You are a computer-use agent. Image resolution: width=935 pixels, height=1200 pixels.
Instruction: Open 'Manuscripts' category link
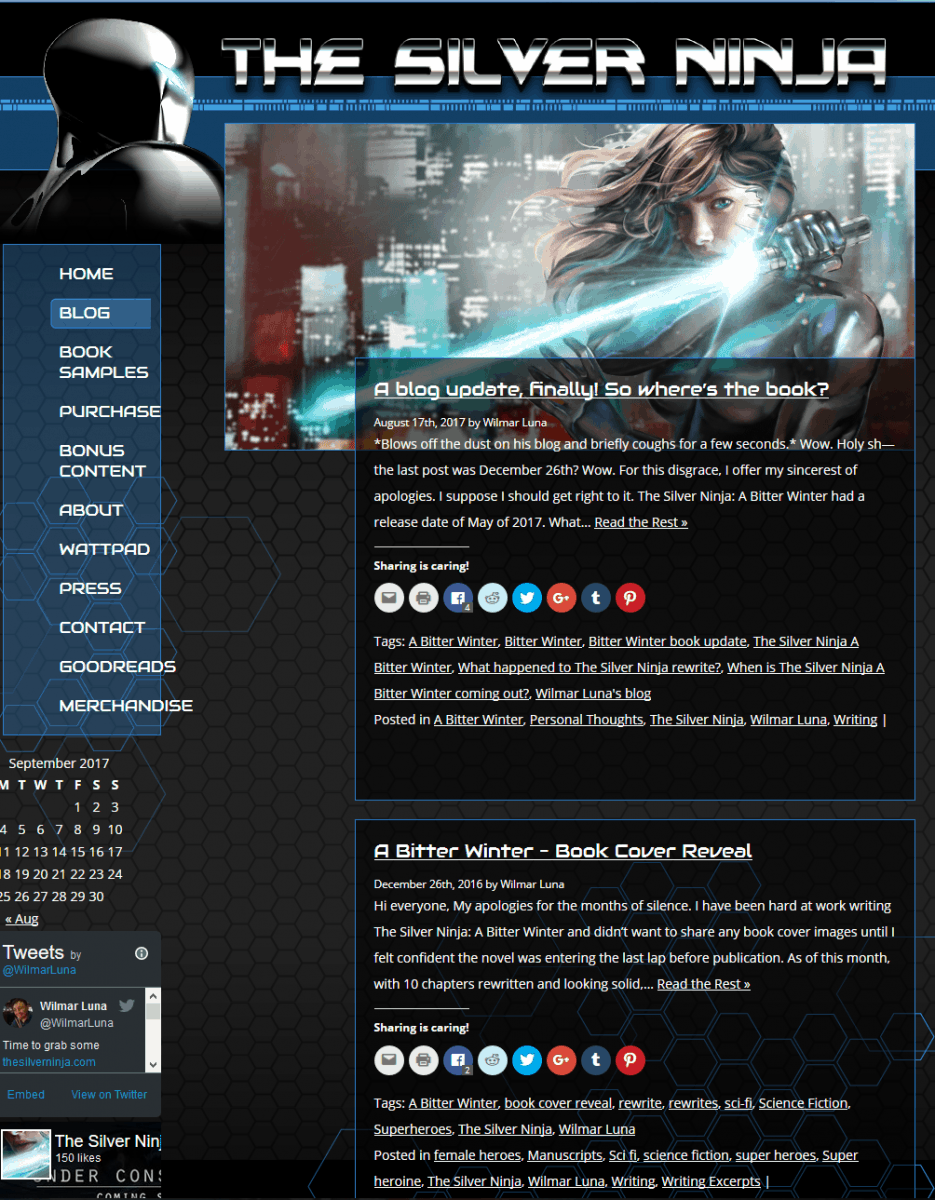pyautogui.click(x=565, y=1155)
